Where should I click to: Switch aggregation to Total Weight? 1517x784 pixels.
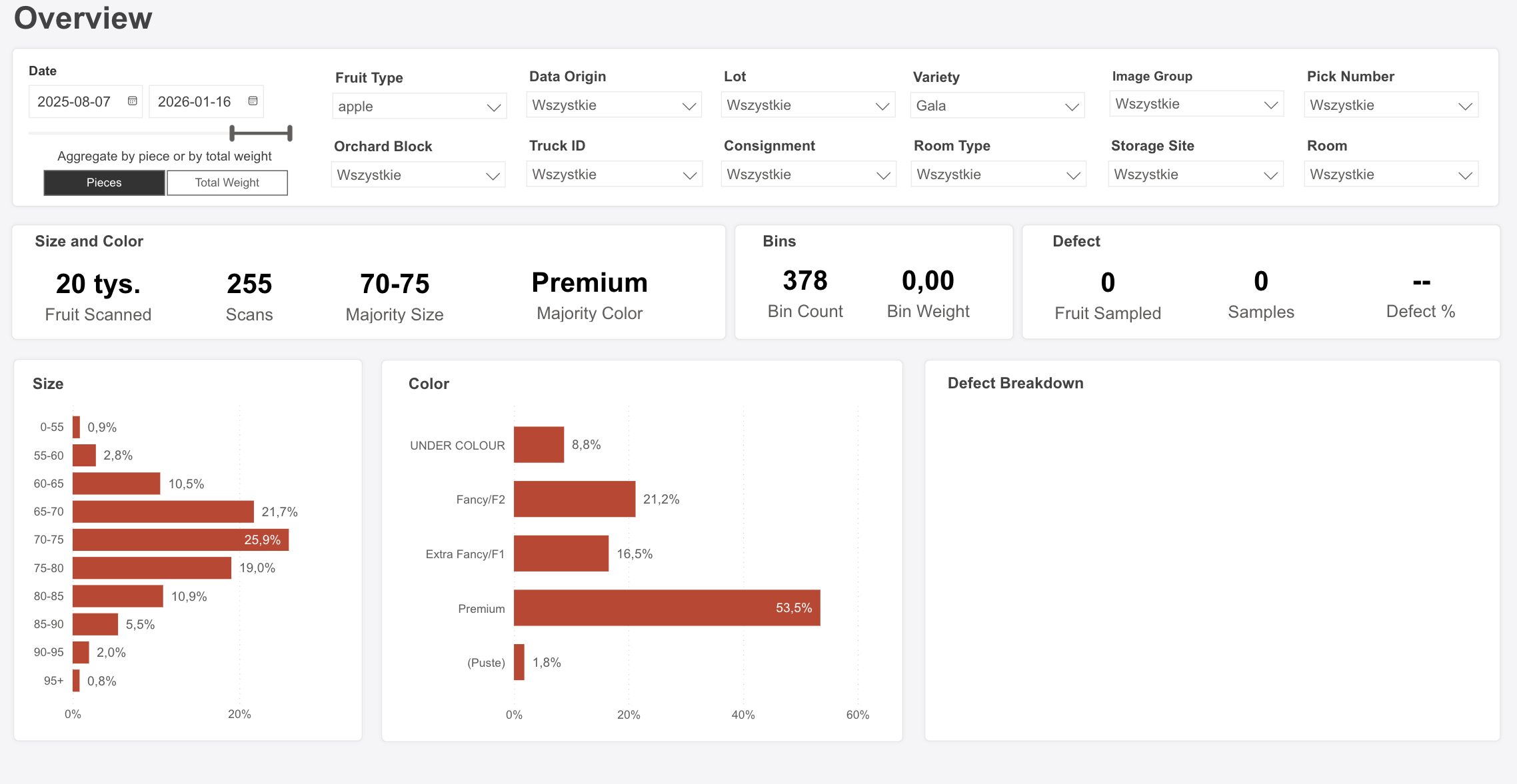tap(227, 183)
